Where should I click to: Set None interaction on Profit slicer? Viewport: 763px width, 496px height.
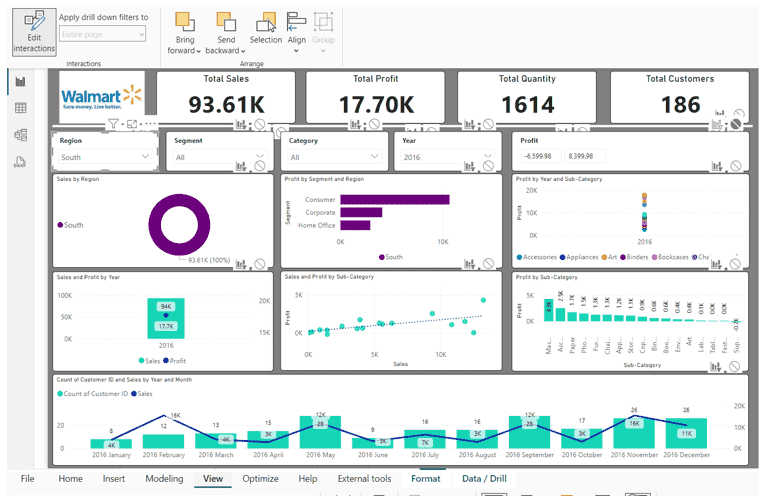(x=736, y=166)
